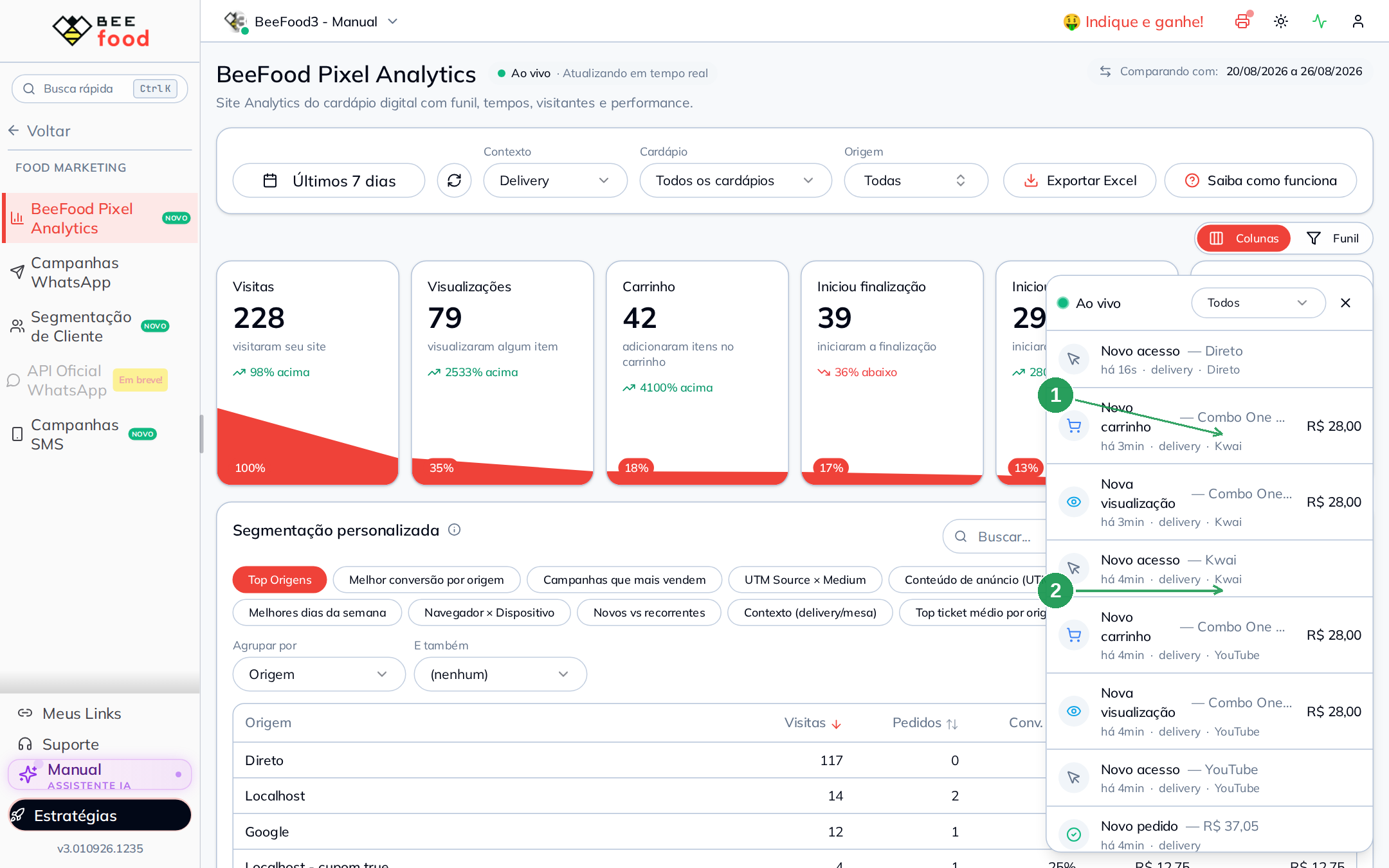Expand the E também (nenhum) dropdown
Image resolution: width=1389 pixels, height=868 pixels.
point(500,674)
